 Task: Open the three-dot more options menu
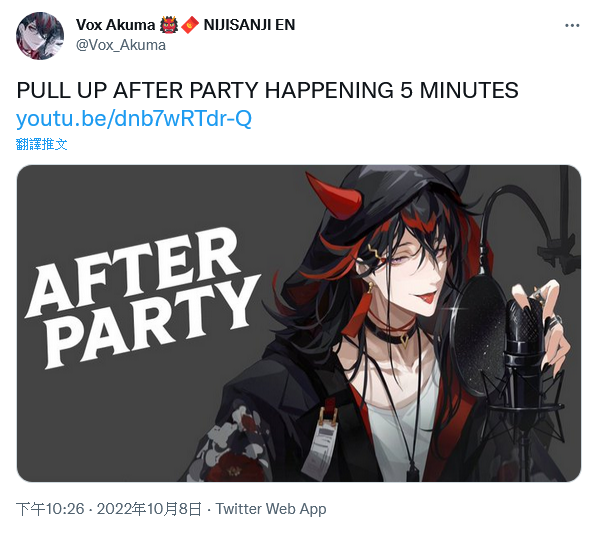572,26
